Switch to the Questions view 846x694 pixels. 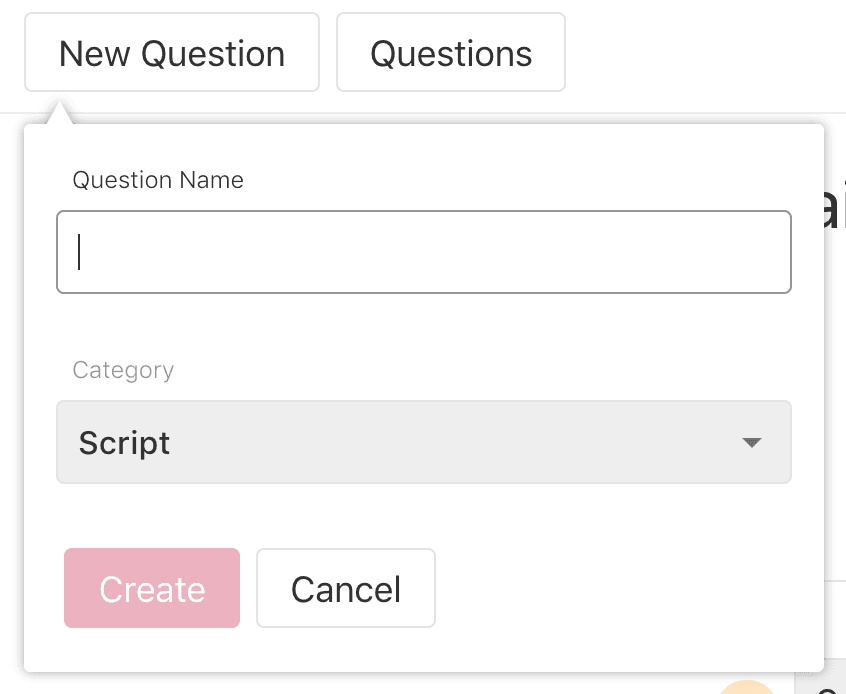click(x=451, y=53)
